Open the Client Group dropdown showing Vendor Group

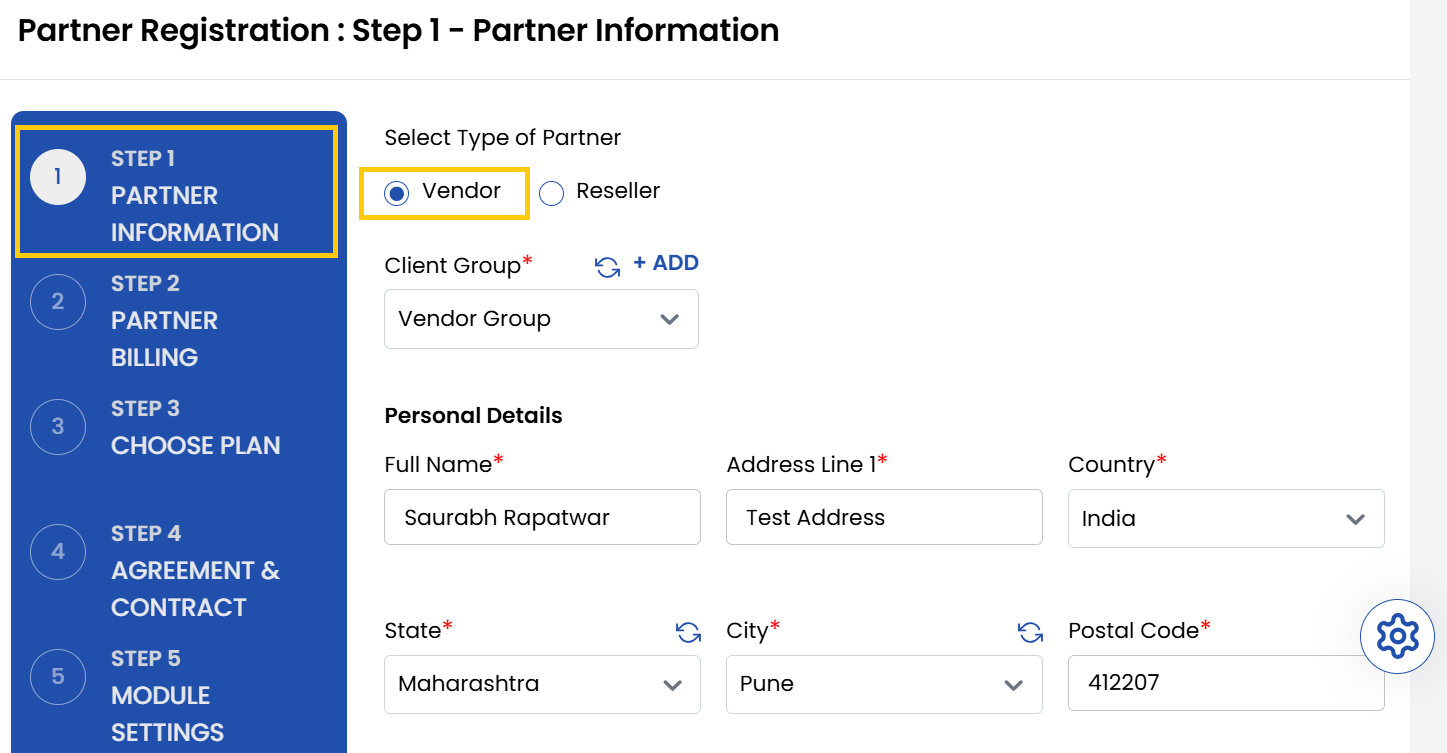(x=541, y=318)
